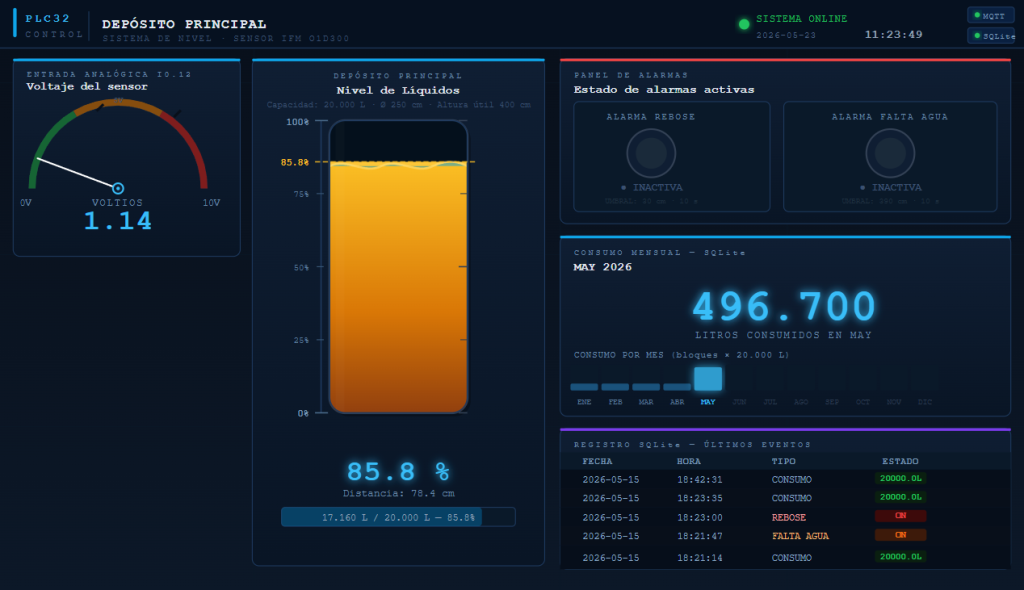Click the ALARMA FALTA AGUA indicator lamp
The image size is (1024, 590).
click(890, 154)
